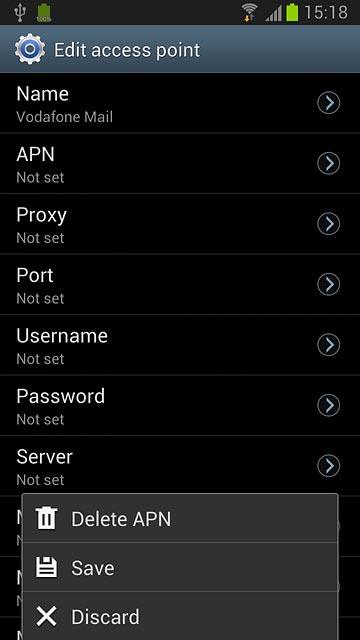Image resolution: width=360 pixels, height=640 pixels.
Task: Tap the cellular signal strength icon
Action: pos(273,13)
